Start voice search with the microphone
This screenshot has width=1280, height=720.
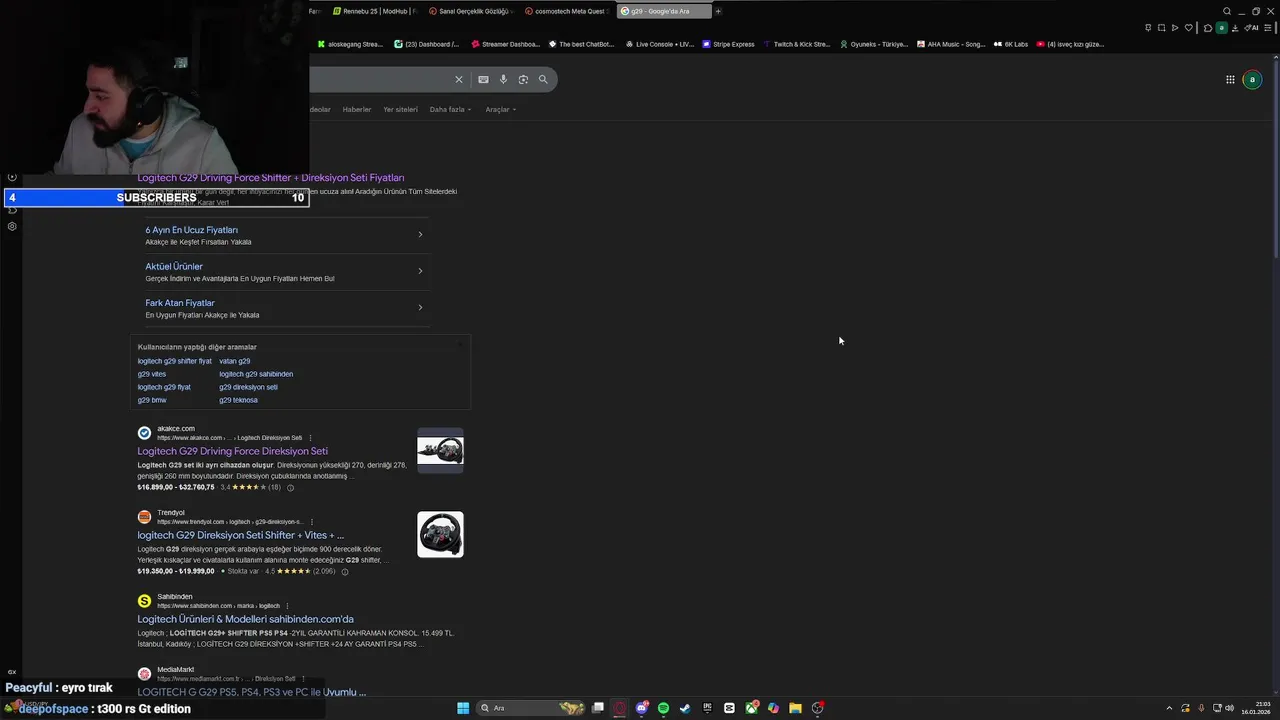pos(503,79)
